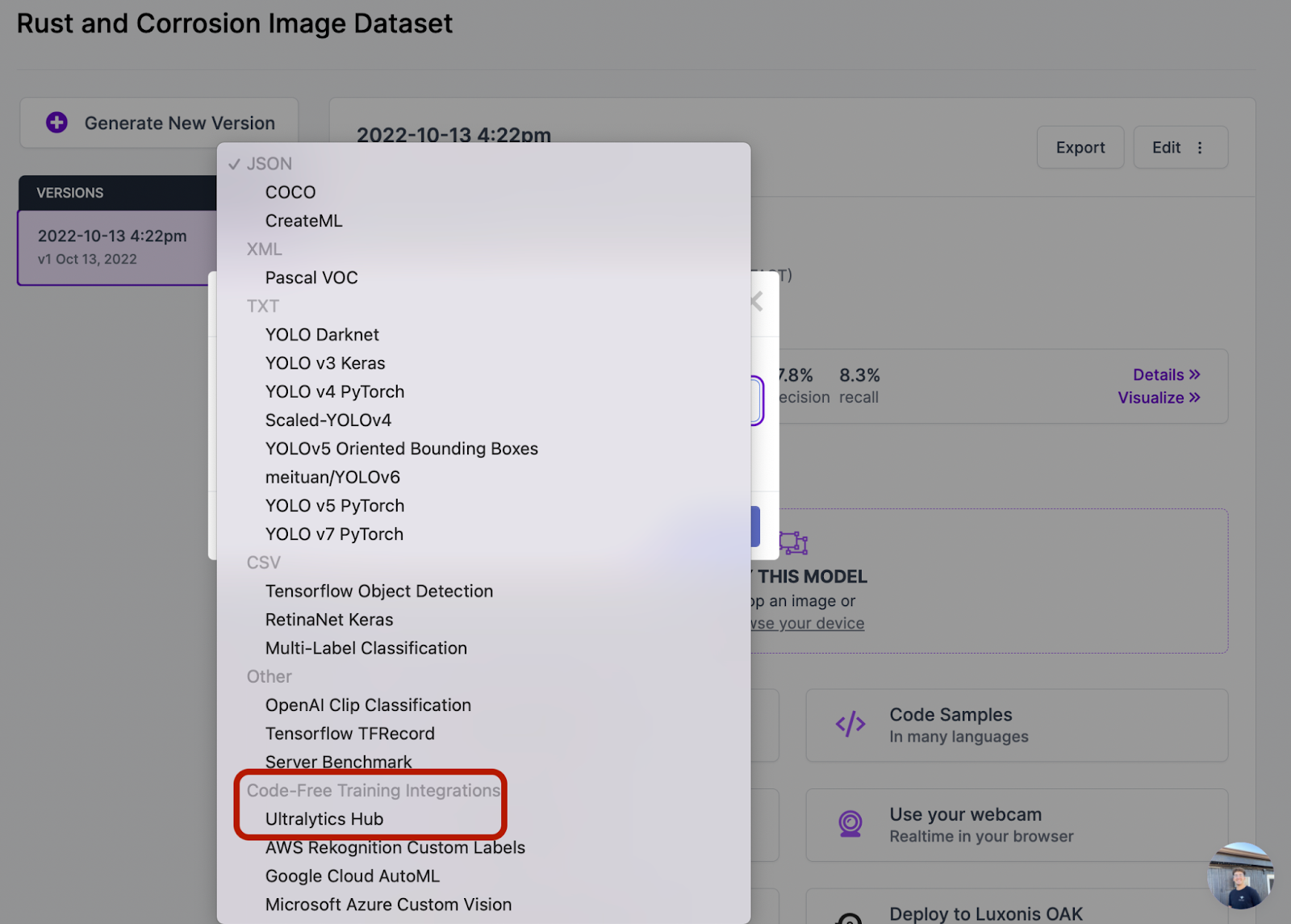
Task: Choose YOLOv5 Oriented Bounding Boxes
Action: pos(402,449)
